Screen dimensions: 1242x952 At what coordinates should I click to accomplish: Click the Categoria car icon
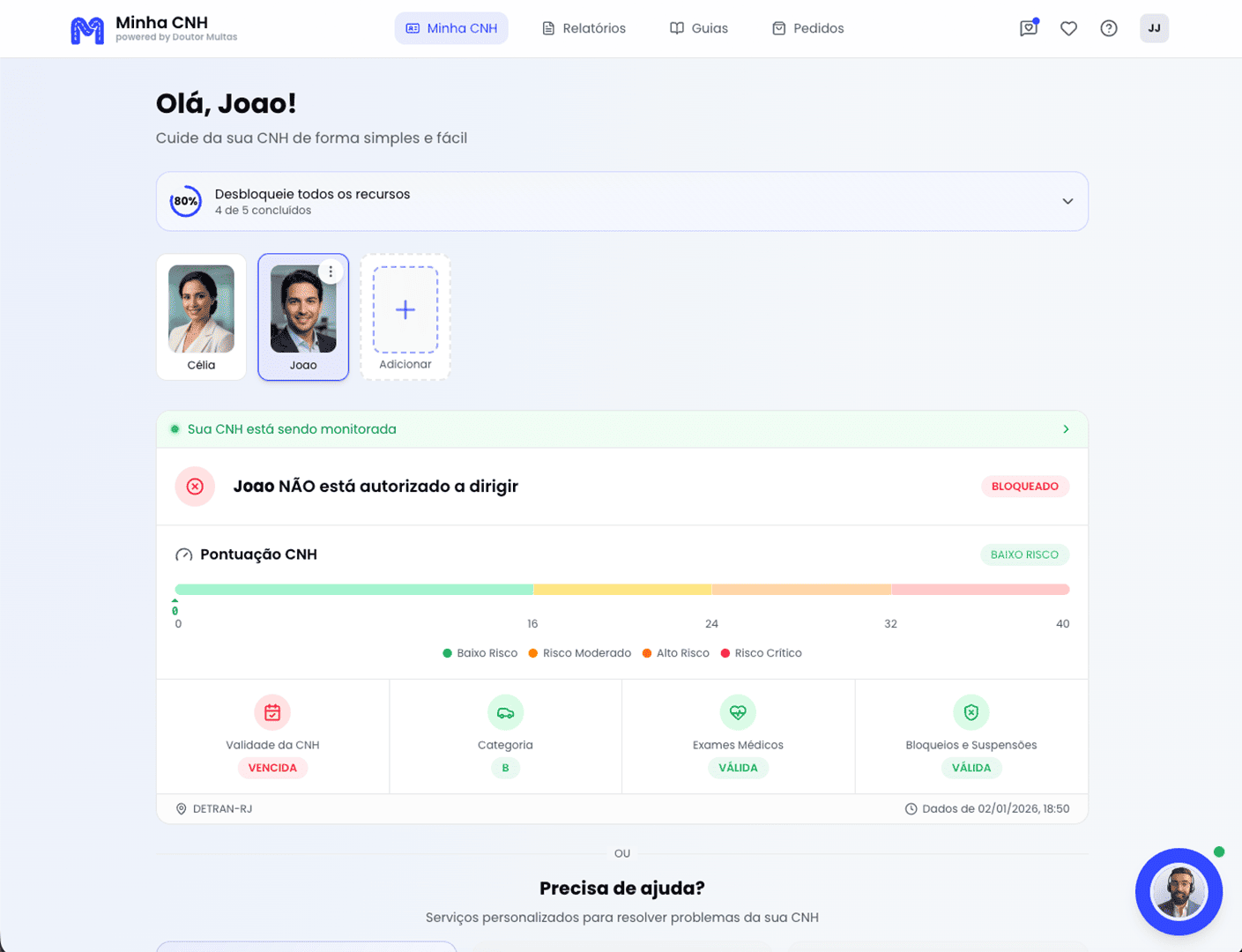tap(505, 712)
